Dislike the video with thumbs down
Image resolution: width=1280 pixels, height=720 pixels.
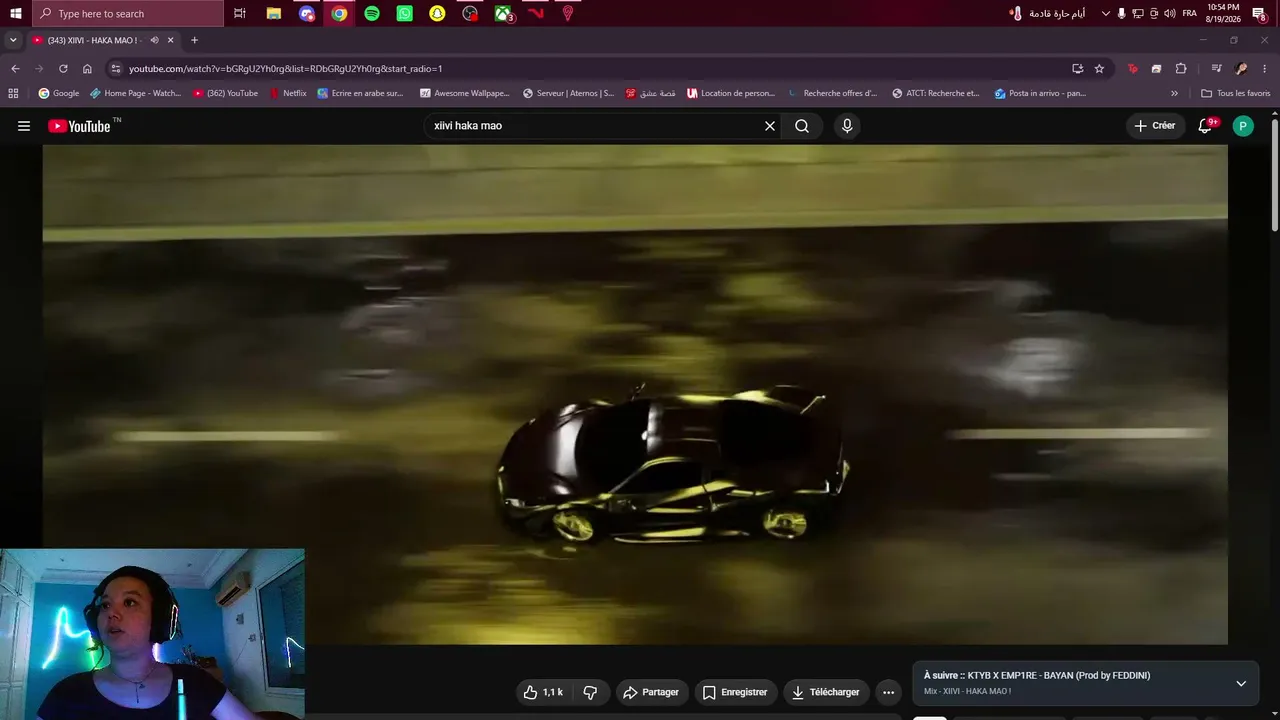click(590, 692)
